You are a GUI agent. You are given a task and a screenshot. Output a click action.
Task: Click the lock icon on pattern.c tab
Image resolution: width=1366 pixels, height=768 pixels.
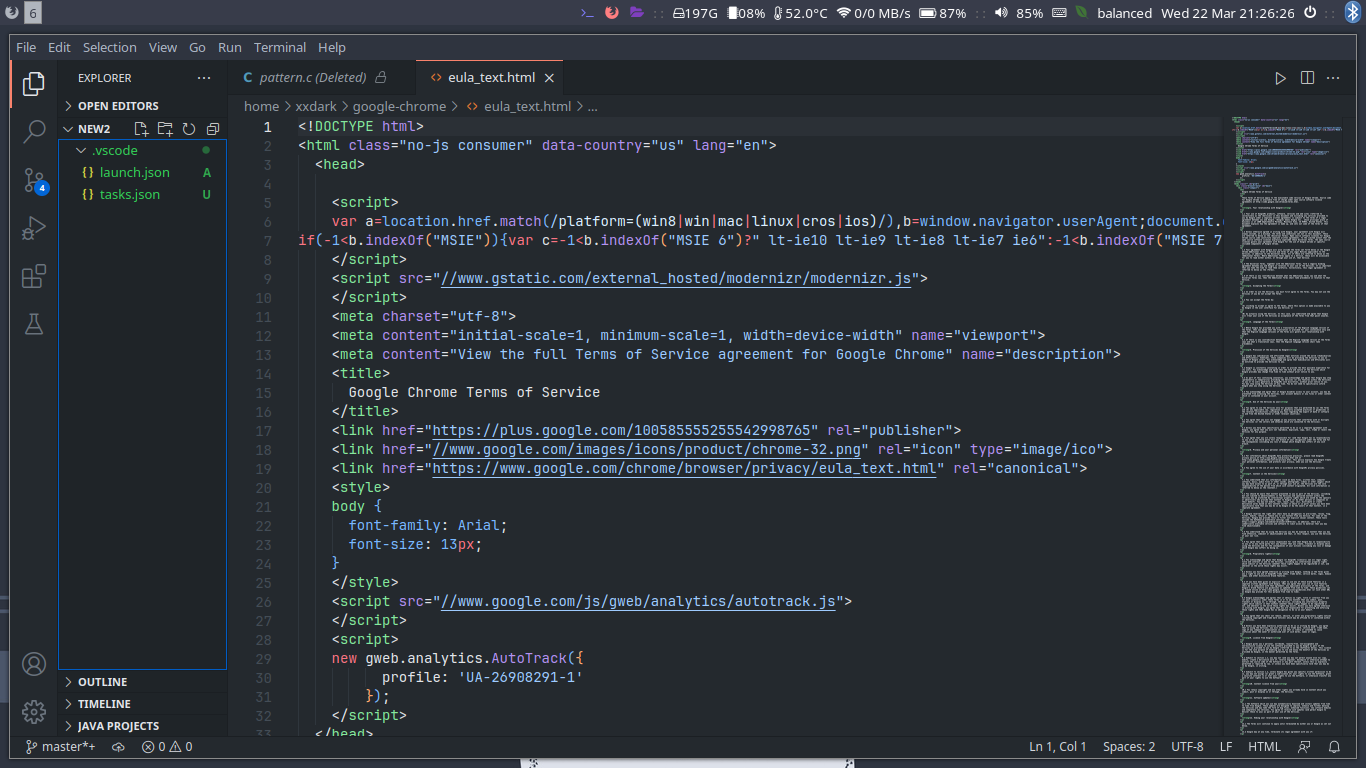pyautogui.click(x=380, y=77)
